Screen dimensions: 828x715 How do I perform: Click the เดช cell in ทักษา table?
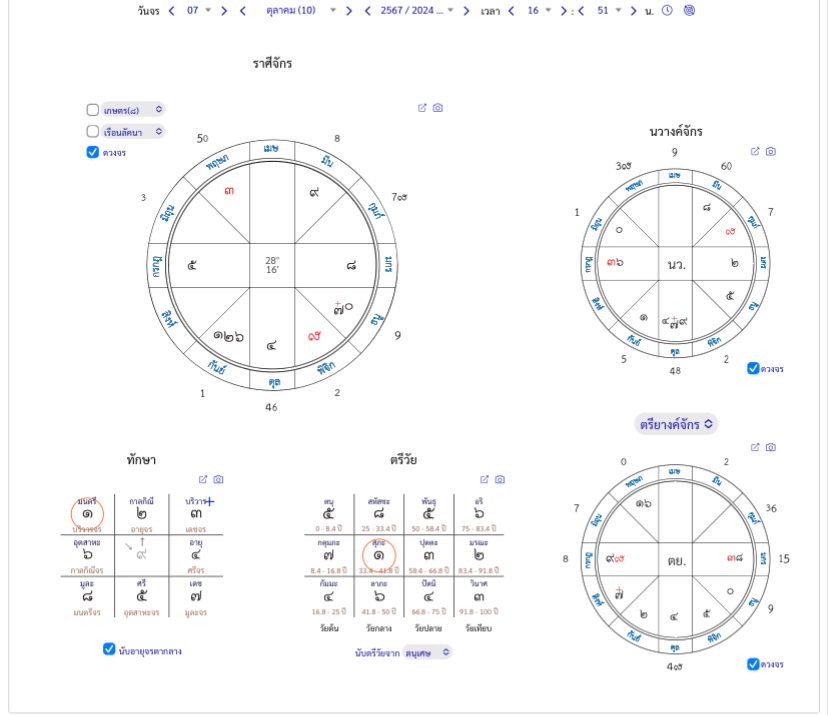pos(196,597)
